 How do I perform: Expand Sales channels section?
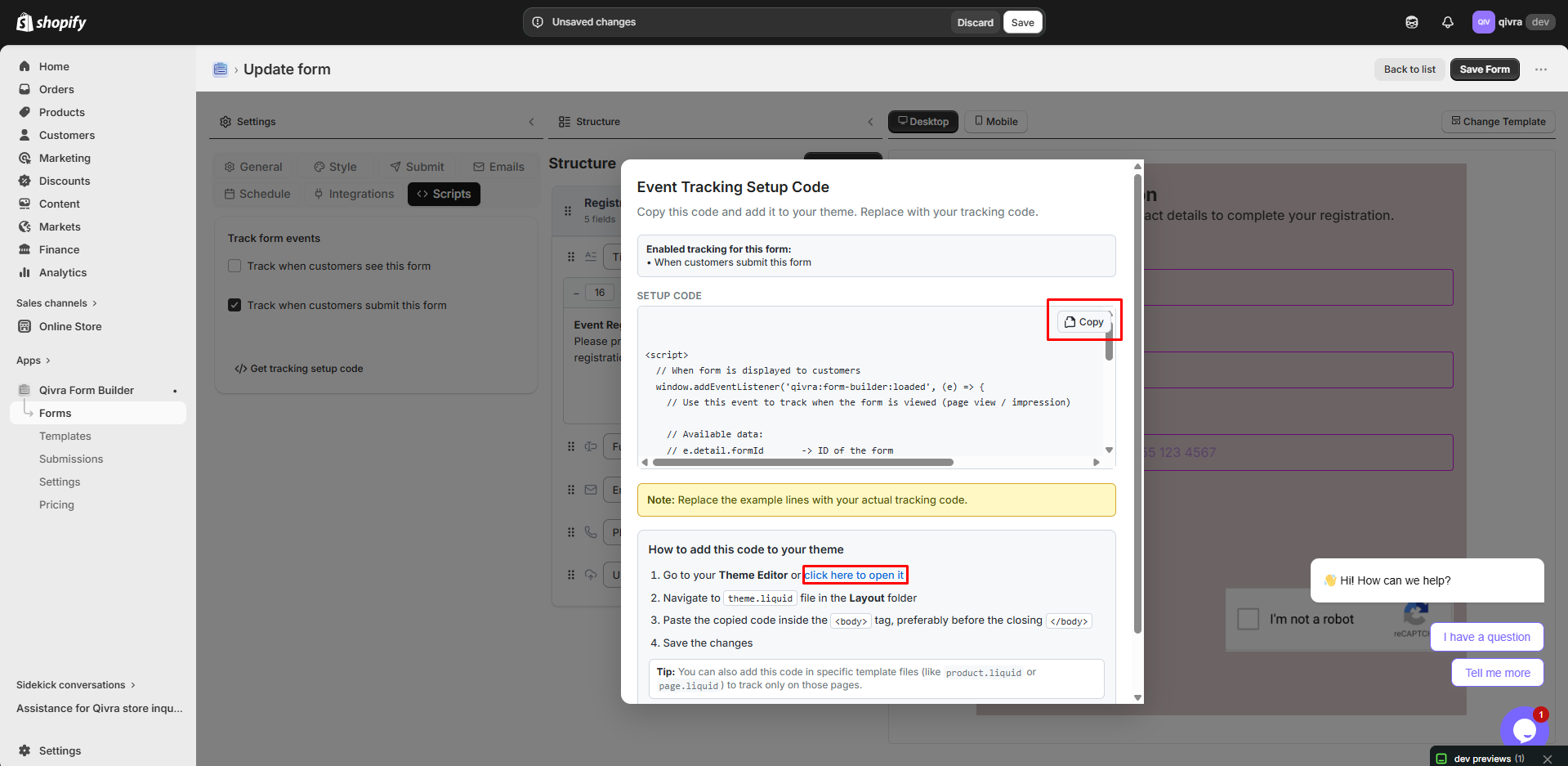coord(56,303)
